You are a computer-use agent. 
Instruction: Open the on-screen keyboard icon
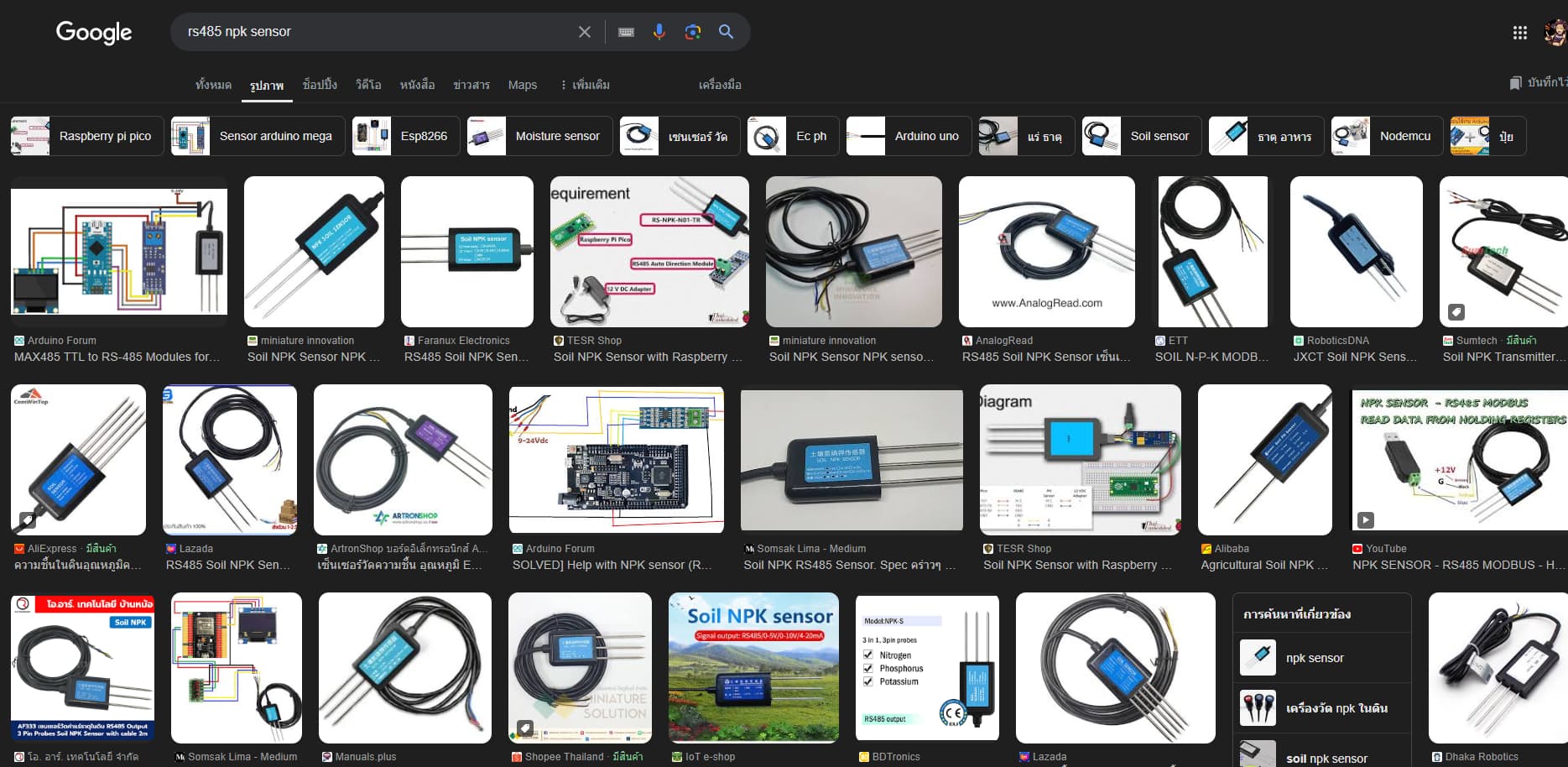(626, 32)
